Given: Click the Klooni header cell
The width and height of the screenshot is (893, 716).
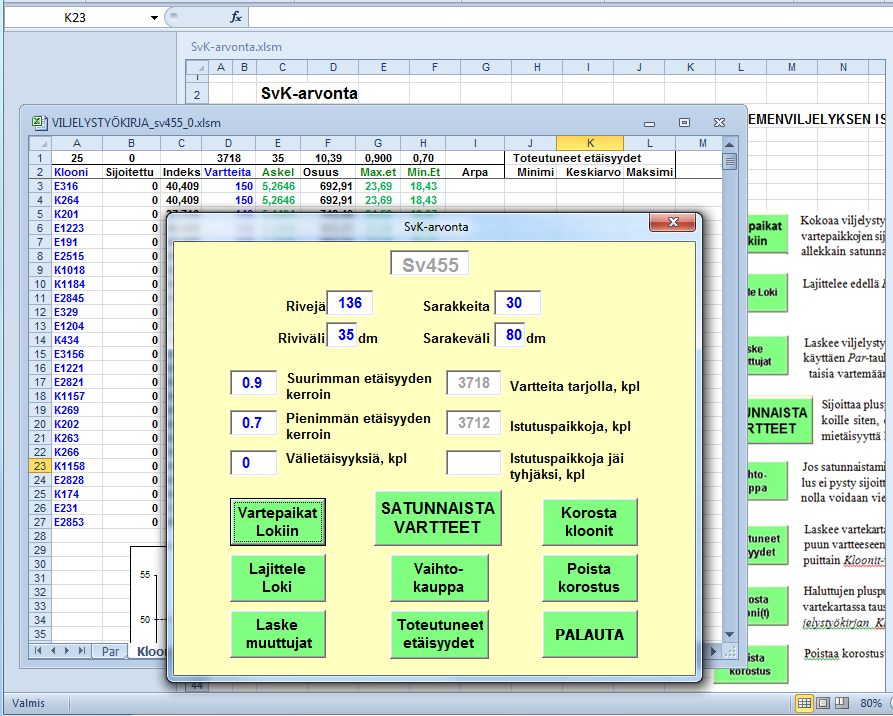Looking at the screenshot, I should tap(77, 172).
